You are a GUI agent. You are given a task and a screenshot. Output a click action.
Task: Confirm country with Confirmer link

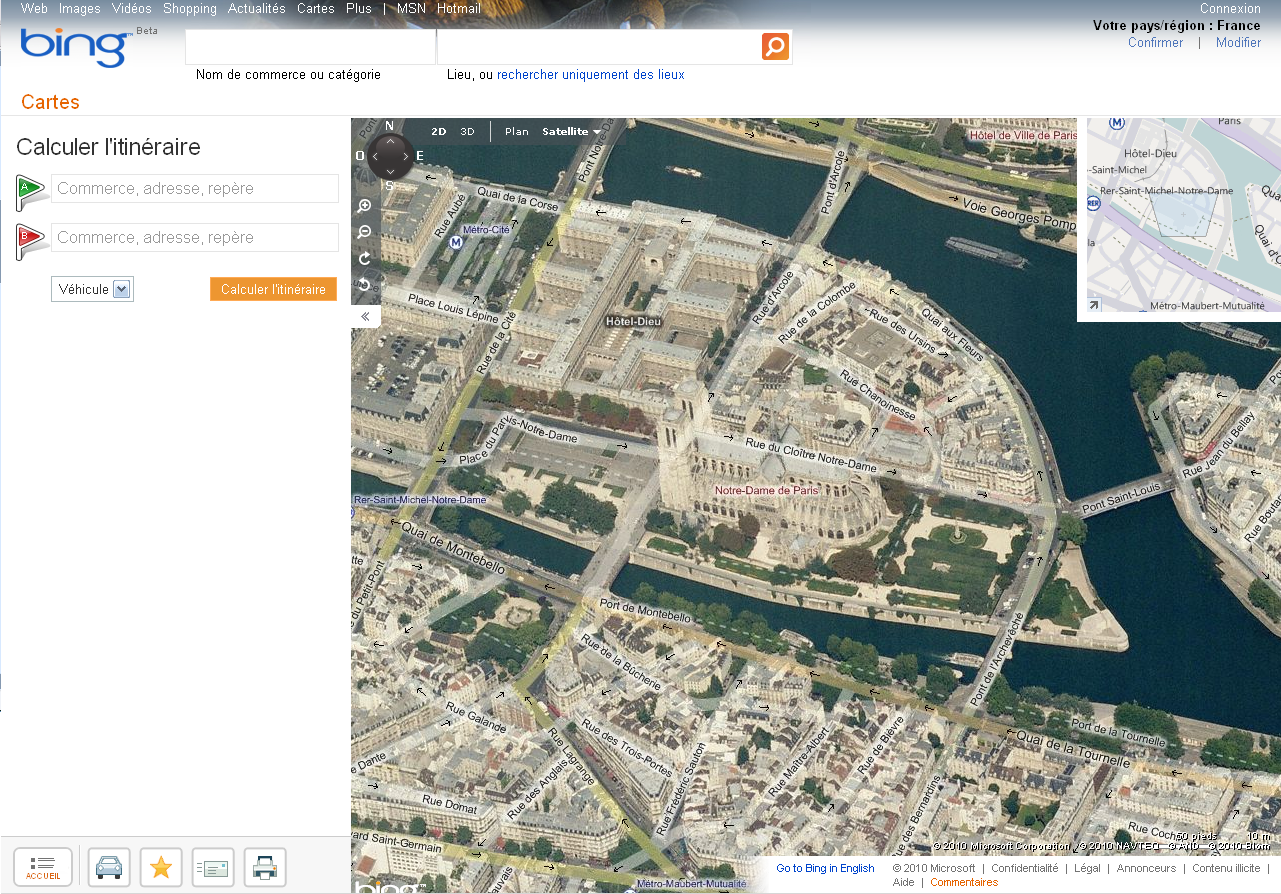click(x=1155, y=42)
